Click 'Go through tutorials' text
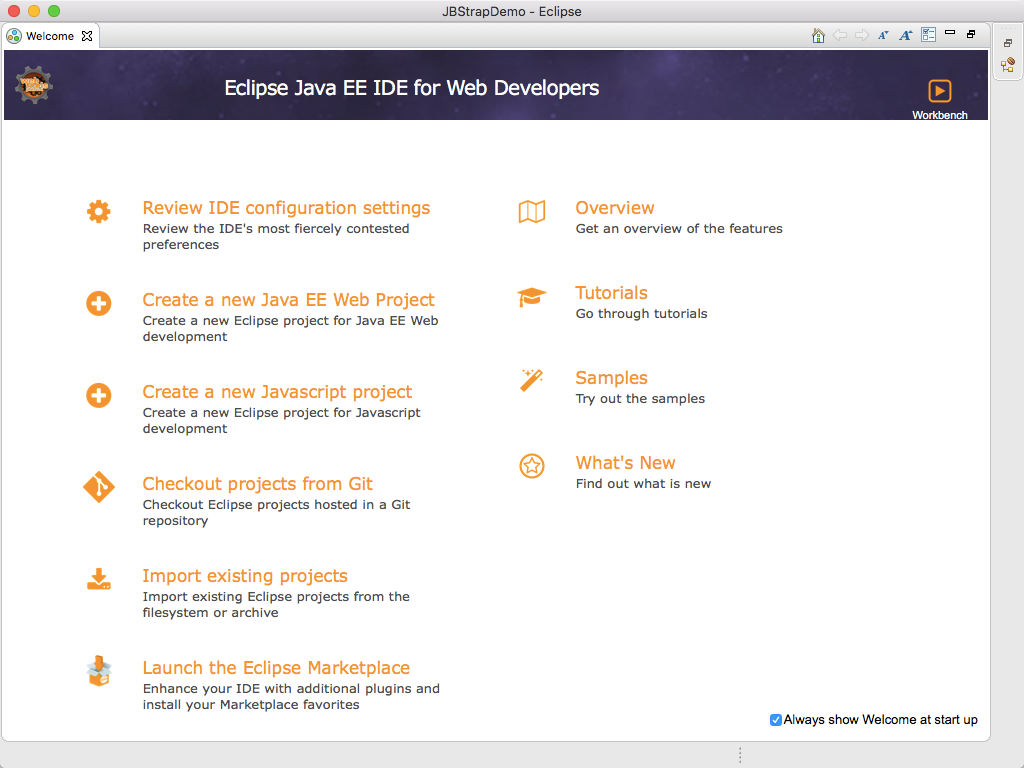The height and width of the screenshot is (768, 1024). [x=641, y=313]
